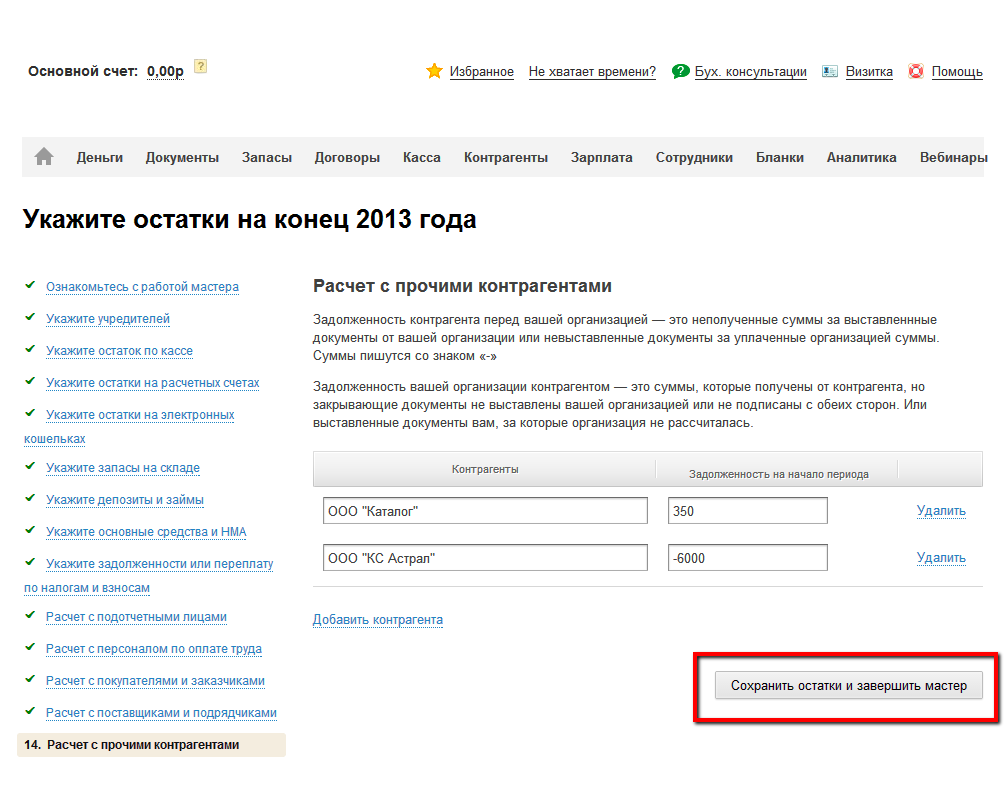Open the Сотрудники menu
This screenshot has height=792, width=1008.
pos(694,158)
